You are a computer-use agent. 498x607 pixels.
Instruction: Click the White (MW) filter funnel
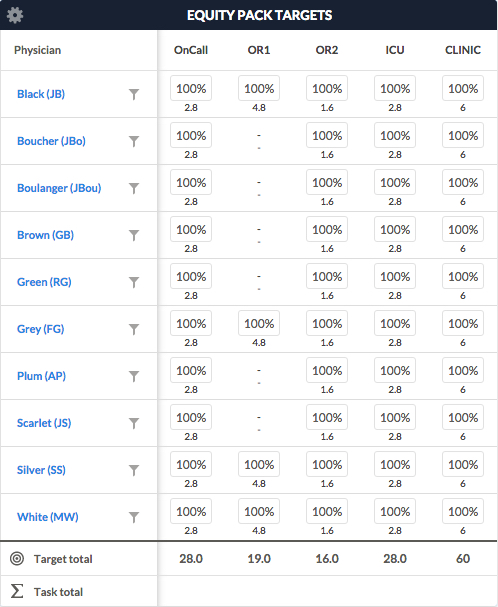click(134, 517)
